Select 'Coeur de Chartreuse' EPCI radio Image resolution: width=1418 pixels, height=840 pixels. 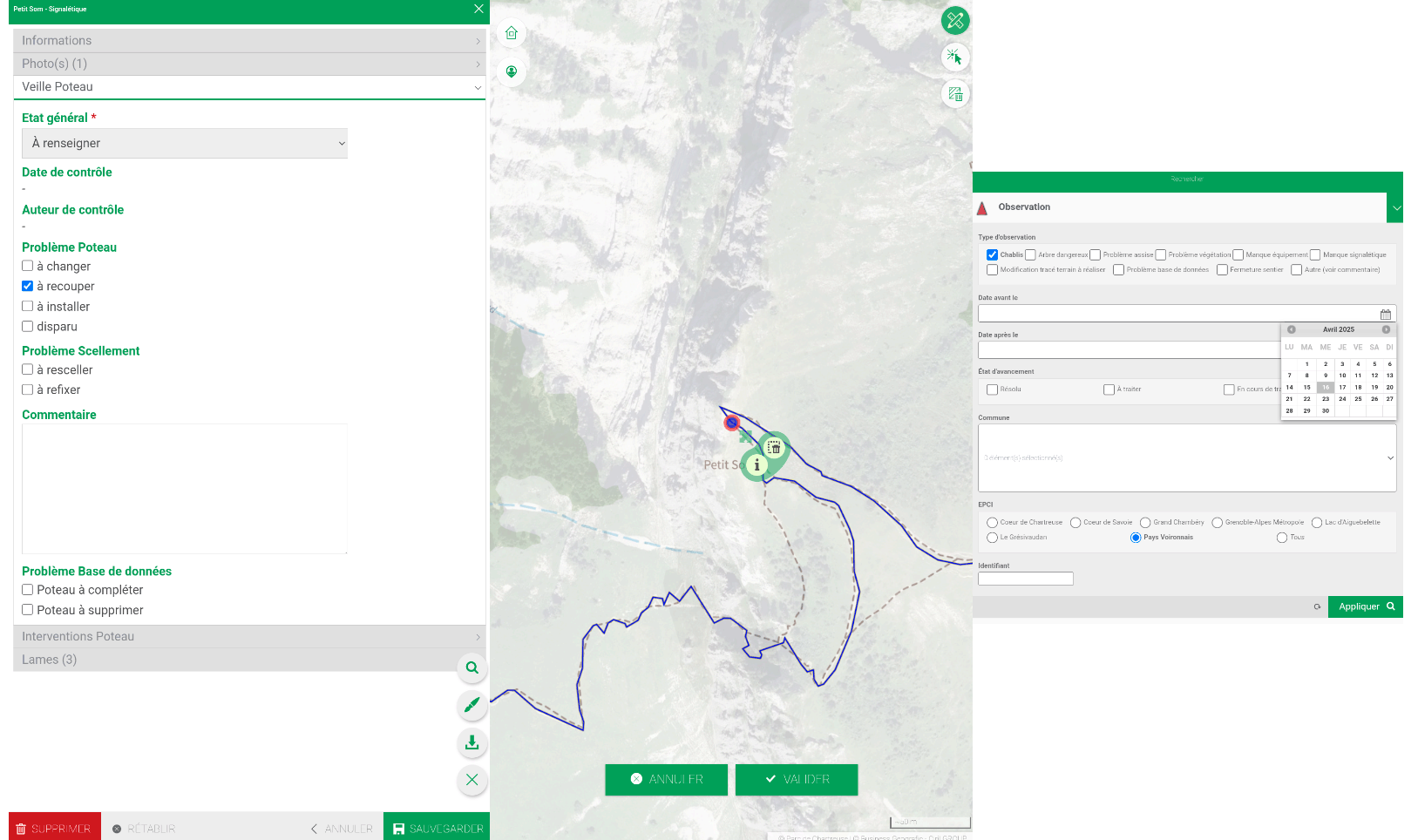(x=992, y=523)
